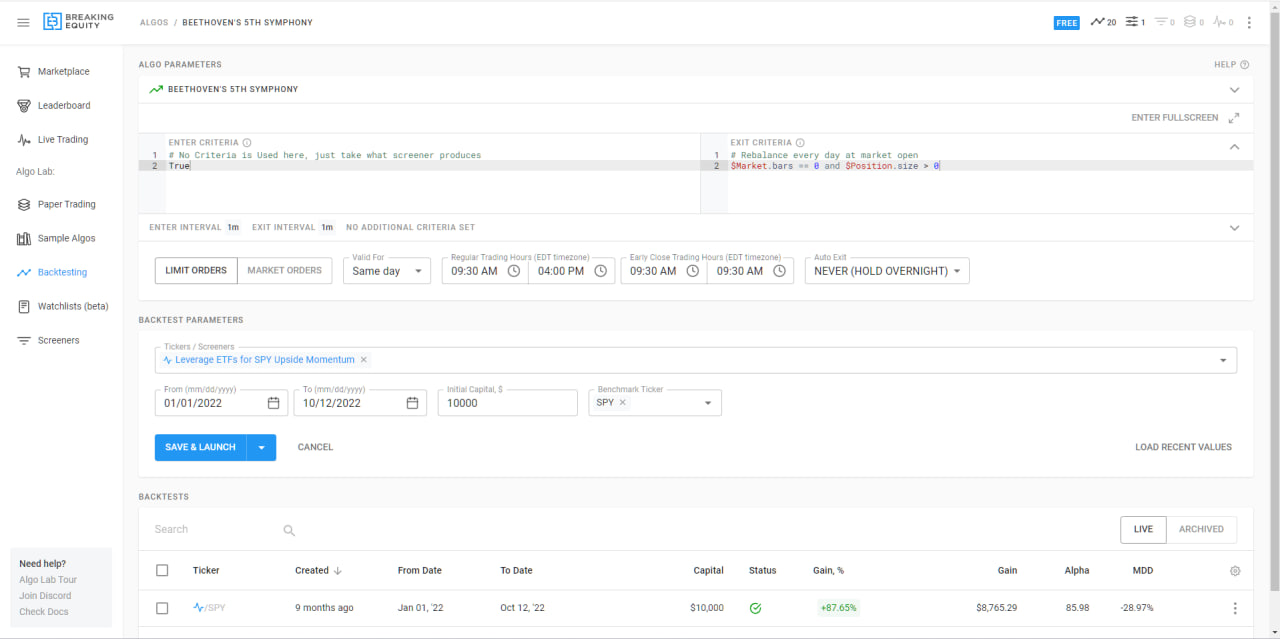The height and width of the screenshot is (639, 1280).
Task: Switch order type to Market Orders
Action: tap(285, 271)
